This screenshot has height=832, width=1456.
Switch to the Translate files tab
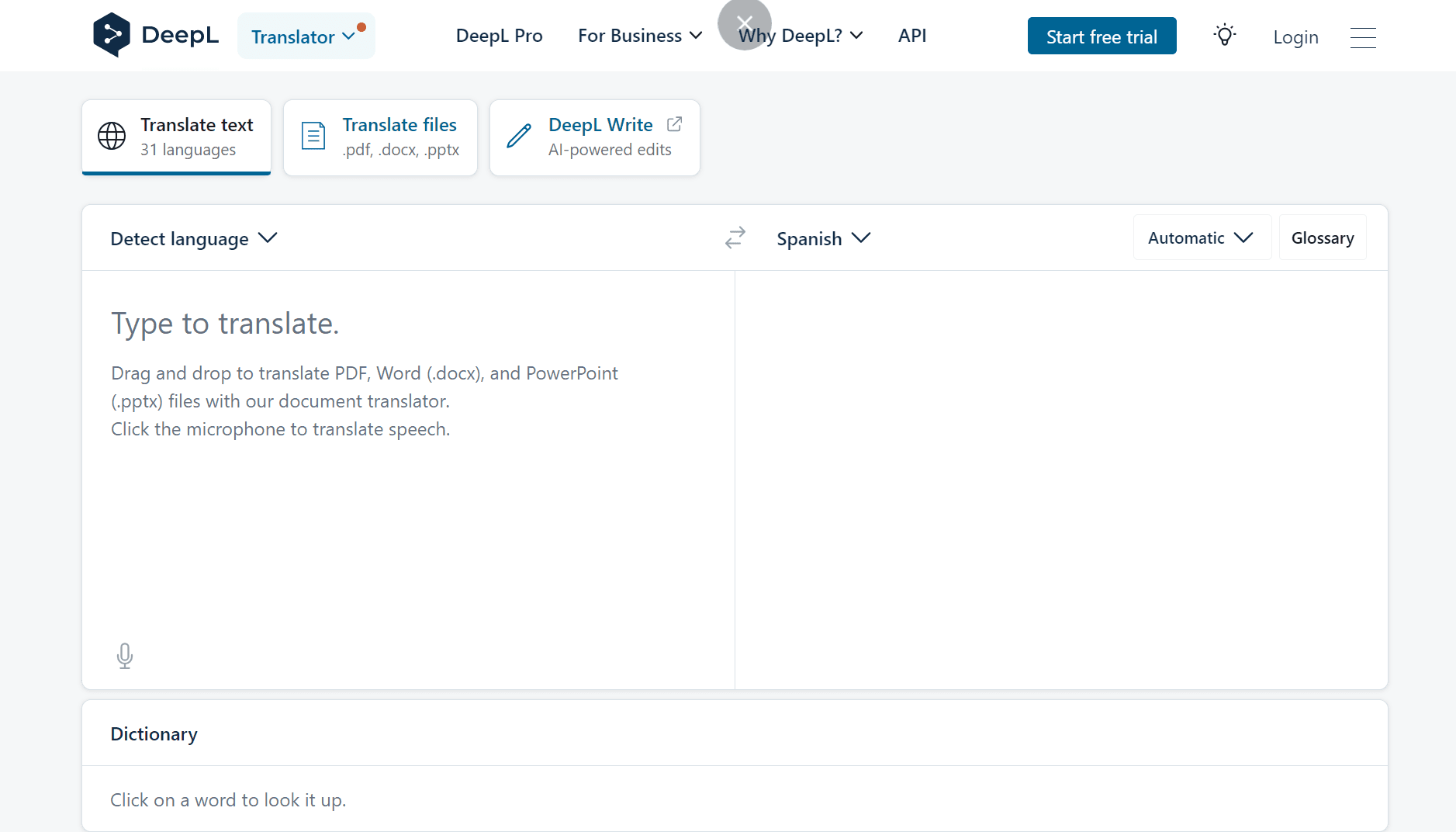[379, 137]
